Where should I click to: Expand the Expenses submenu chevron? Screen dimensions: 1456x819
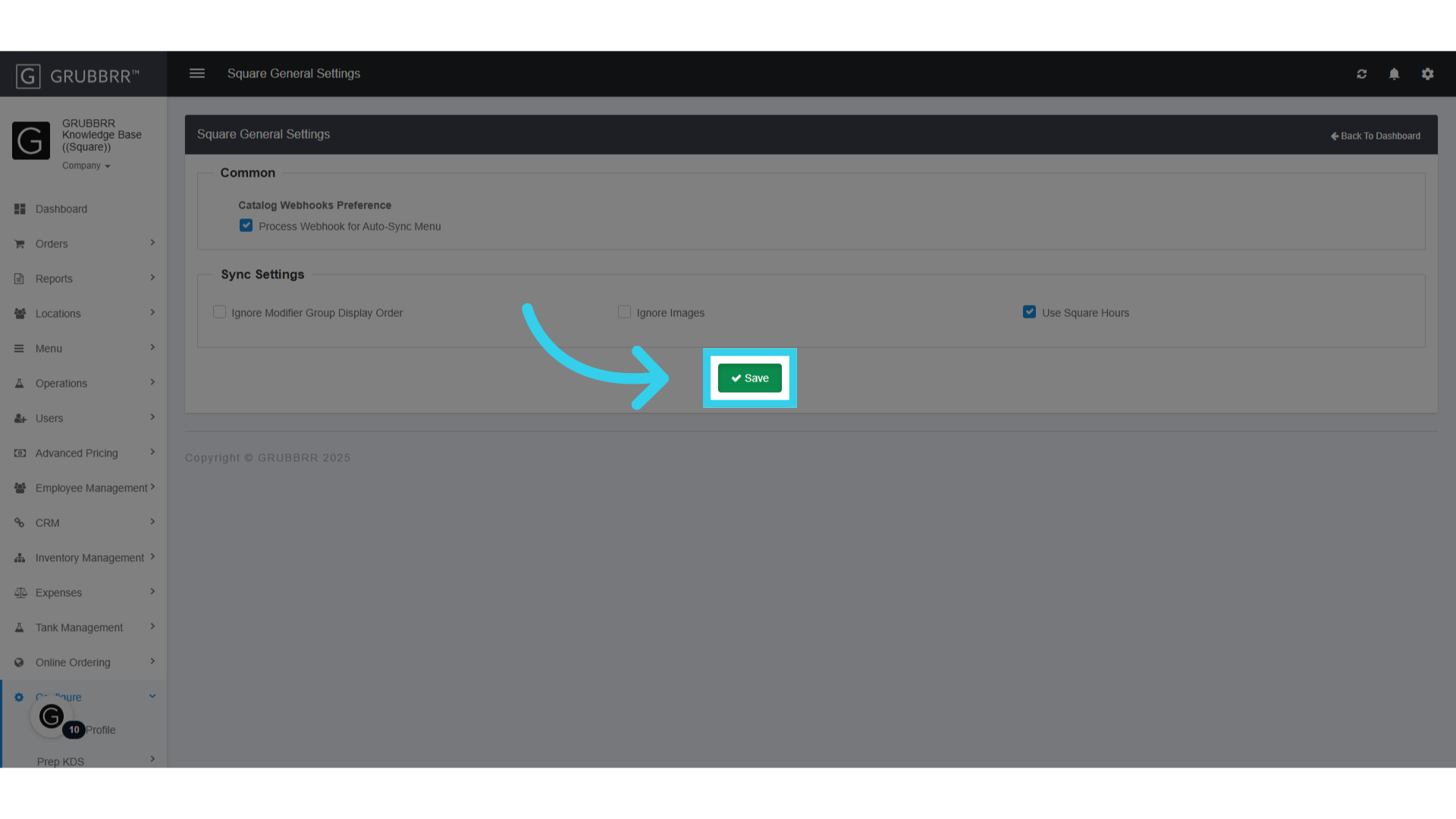(x=152, y=591)
